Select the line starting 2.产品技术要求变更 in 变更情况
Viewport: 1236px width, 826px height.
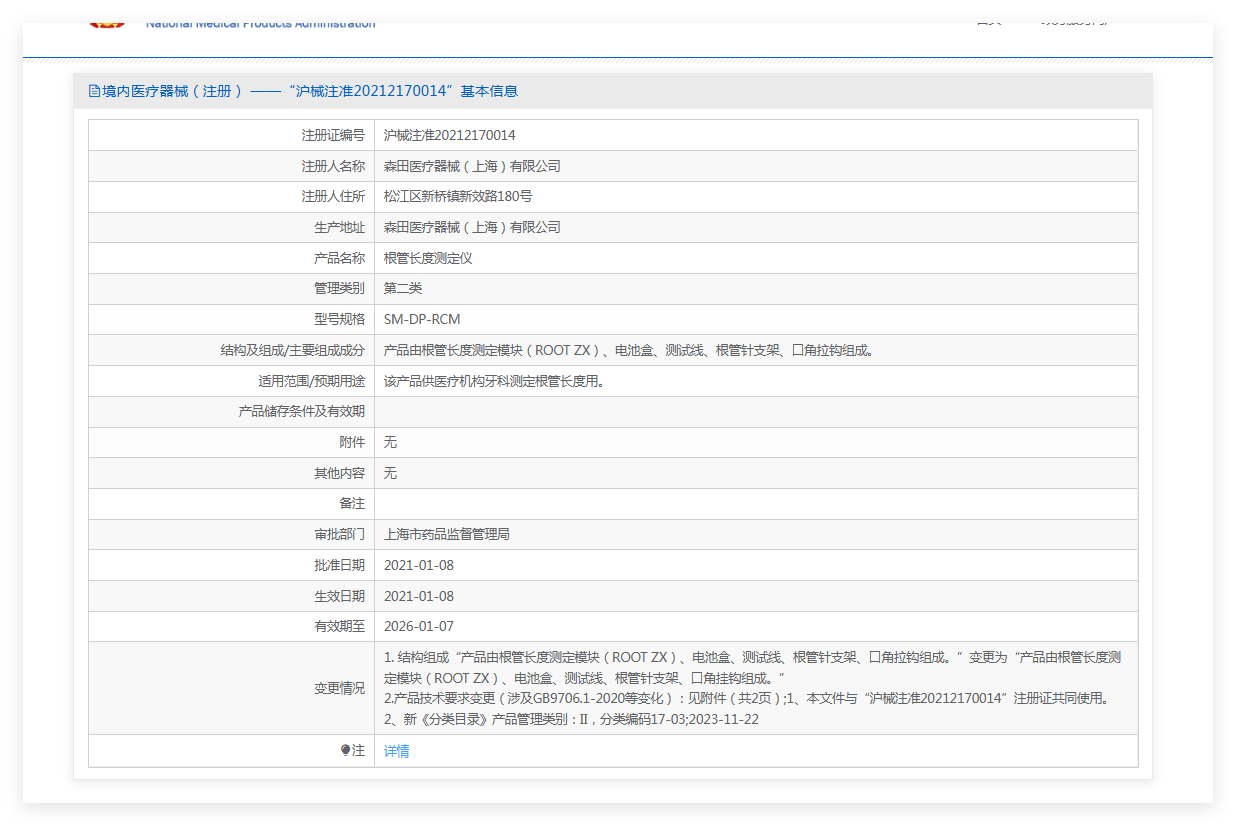click(x=750, y=698)
